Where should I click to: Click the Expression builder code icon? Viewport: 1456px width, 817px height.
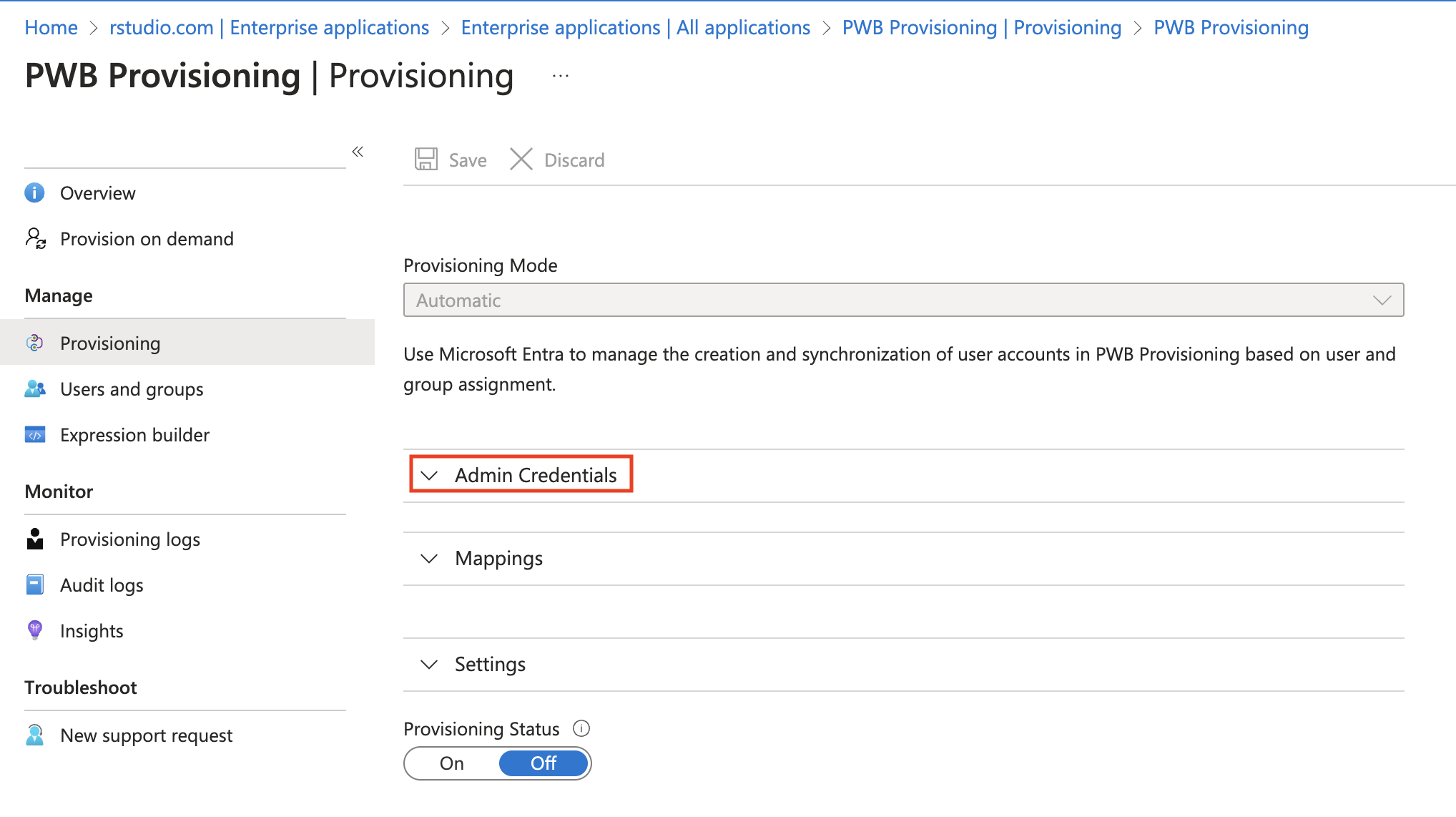[x=35, y=434]
